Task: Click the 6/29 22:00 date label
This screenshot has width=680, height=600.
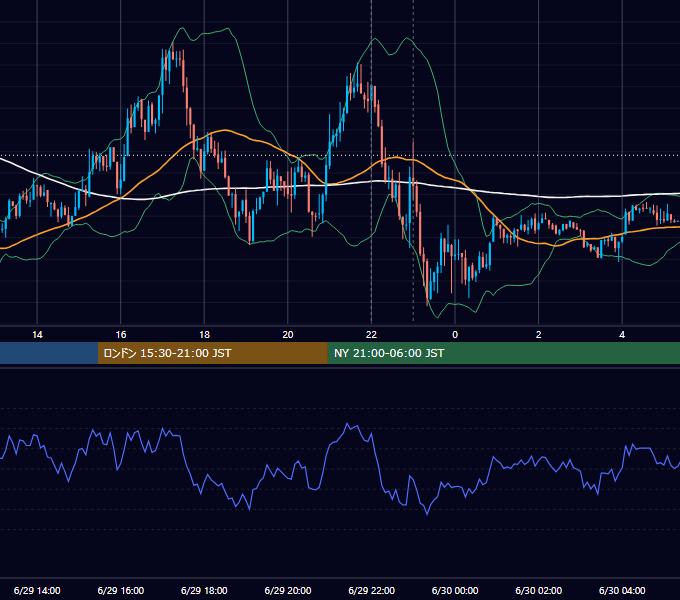Action: [x=371, y=590]
